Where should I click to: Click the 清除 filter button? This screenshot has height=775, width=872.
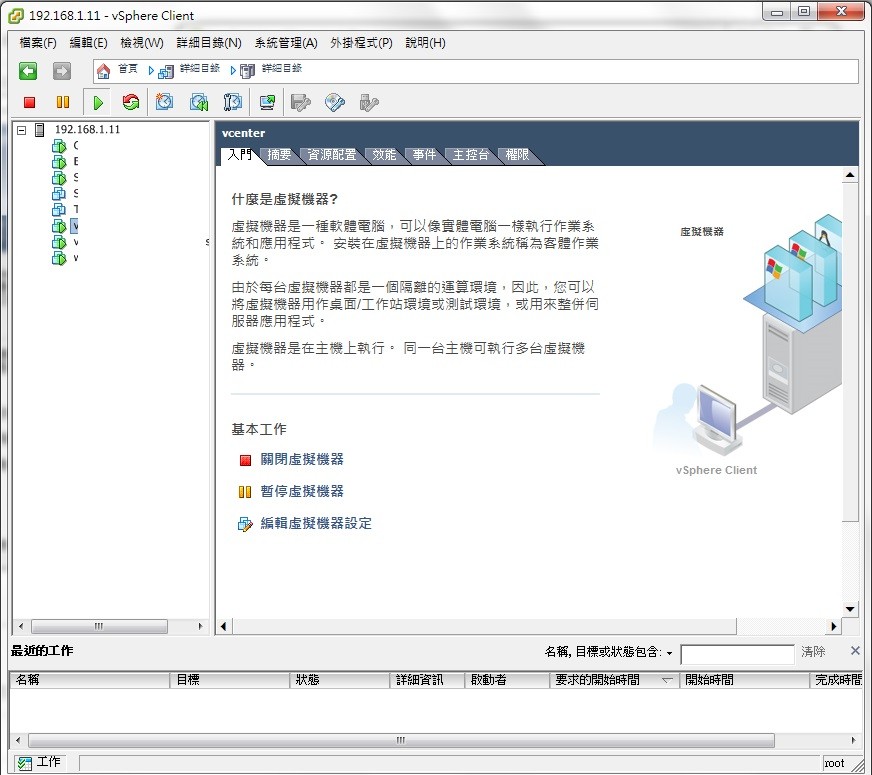(813, 652)
